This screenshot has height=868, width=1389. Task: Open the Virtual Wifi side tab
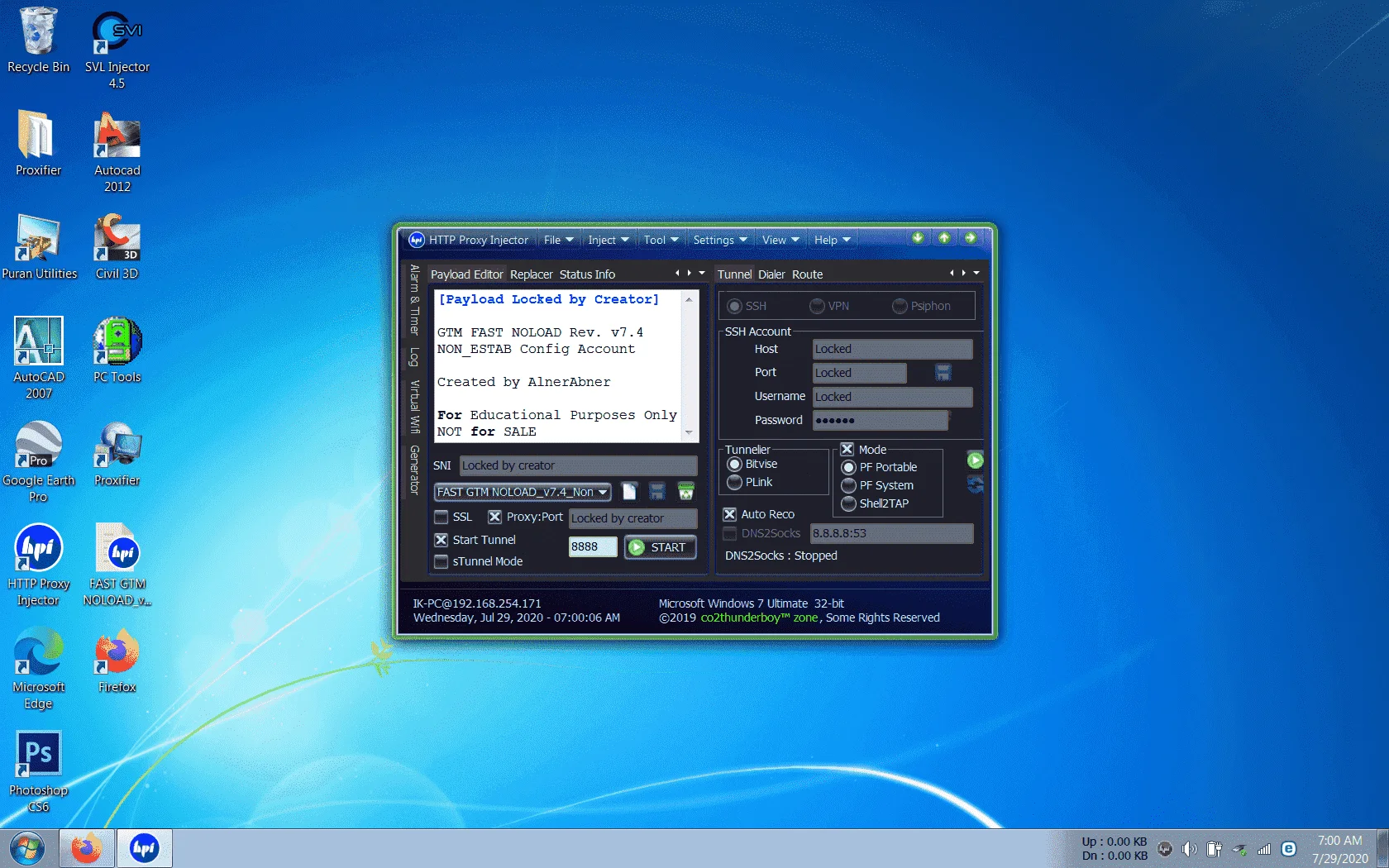[x=414, y=407]
